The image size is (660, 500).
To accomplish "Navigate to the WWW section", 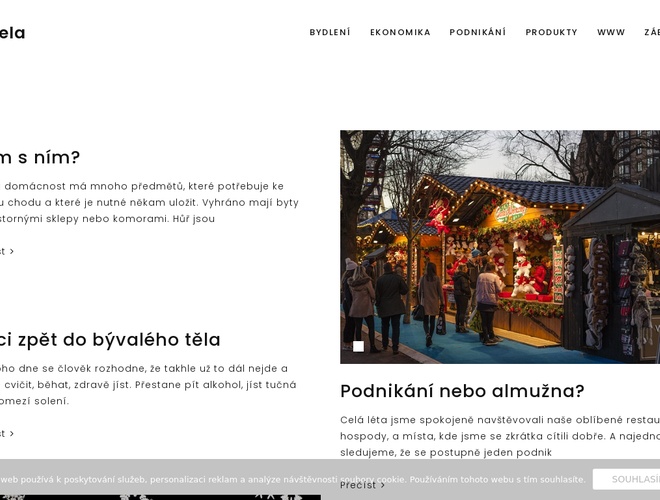I will tap(611, 32).
